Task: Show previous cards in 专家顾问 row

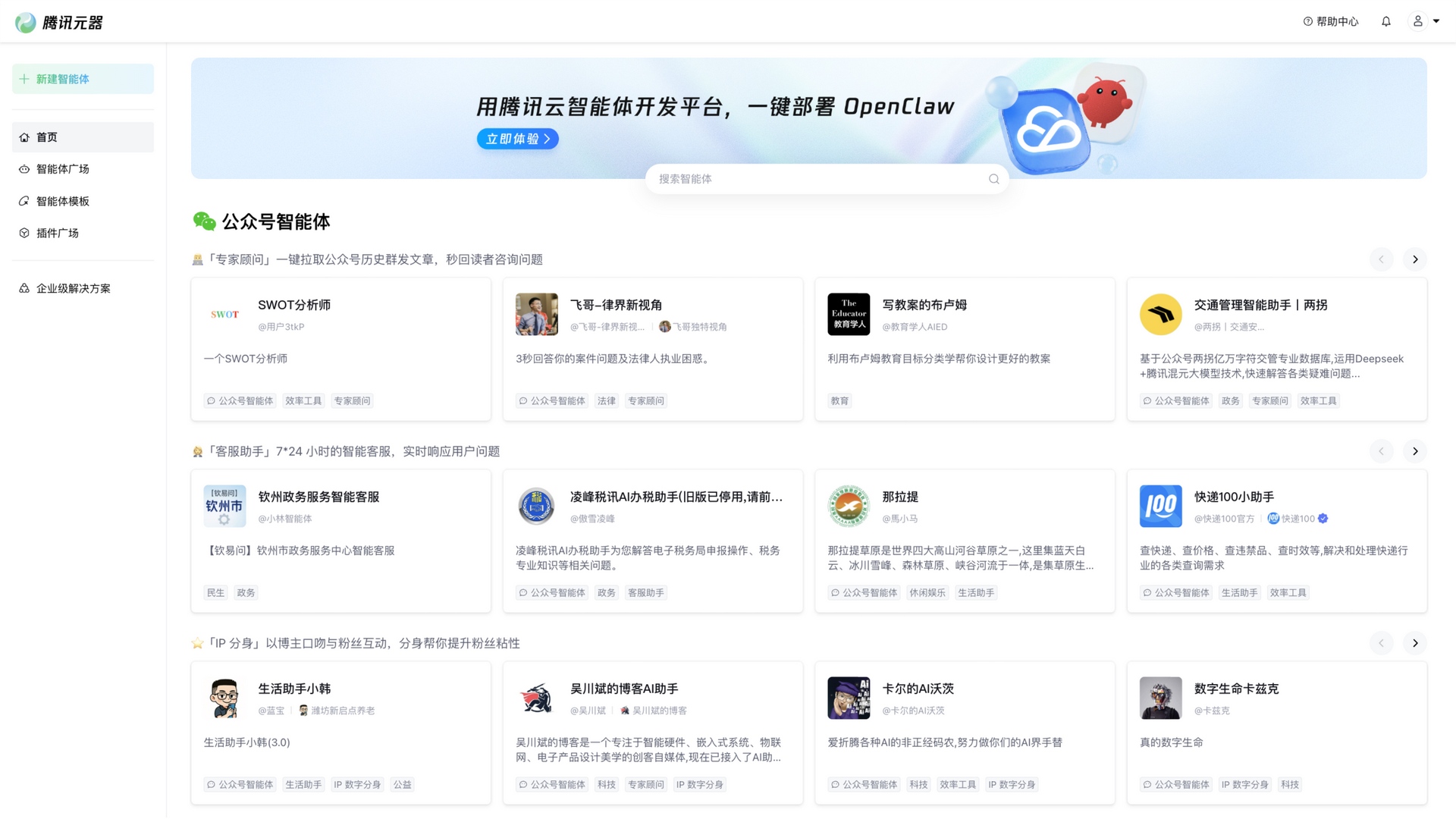Action: pyautogui.click(x=1381, y=259)
